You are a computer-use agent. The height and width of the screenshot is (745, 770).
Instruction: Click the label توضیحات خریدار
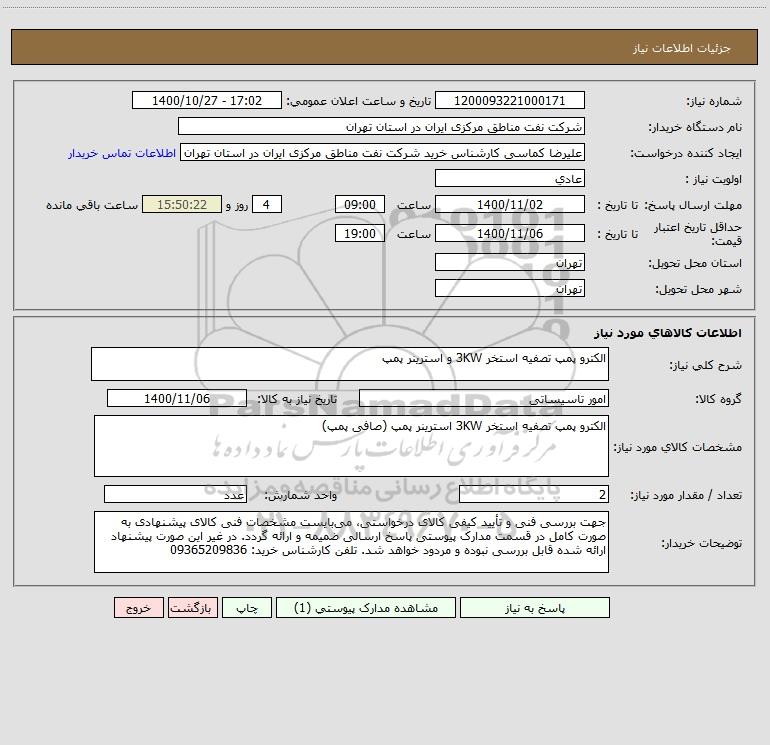[701, 543]
